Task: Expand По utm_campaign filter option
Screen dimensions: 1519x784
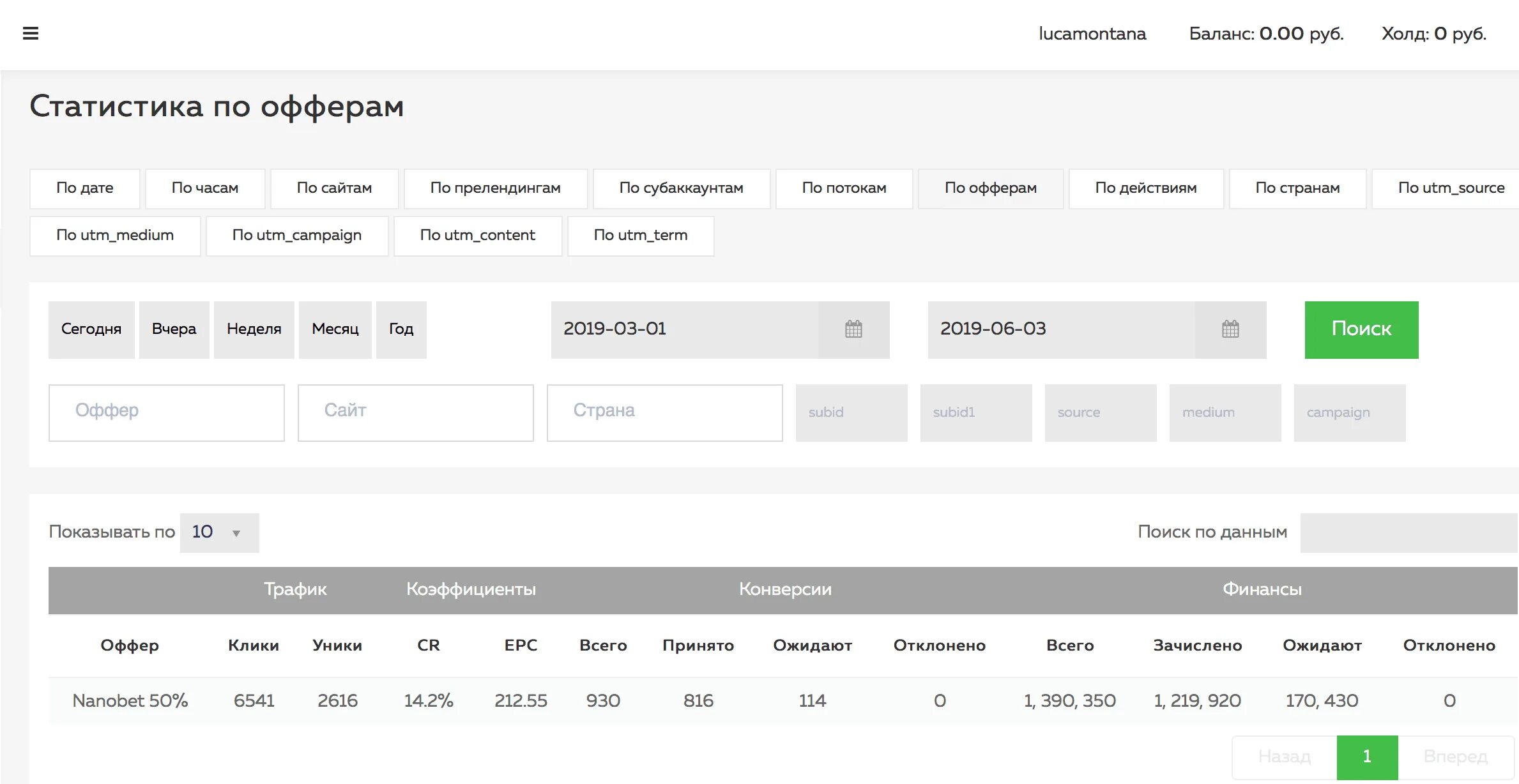Action: point(296,235)
